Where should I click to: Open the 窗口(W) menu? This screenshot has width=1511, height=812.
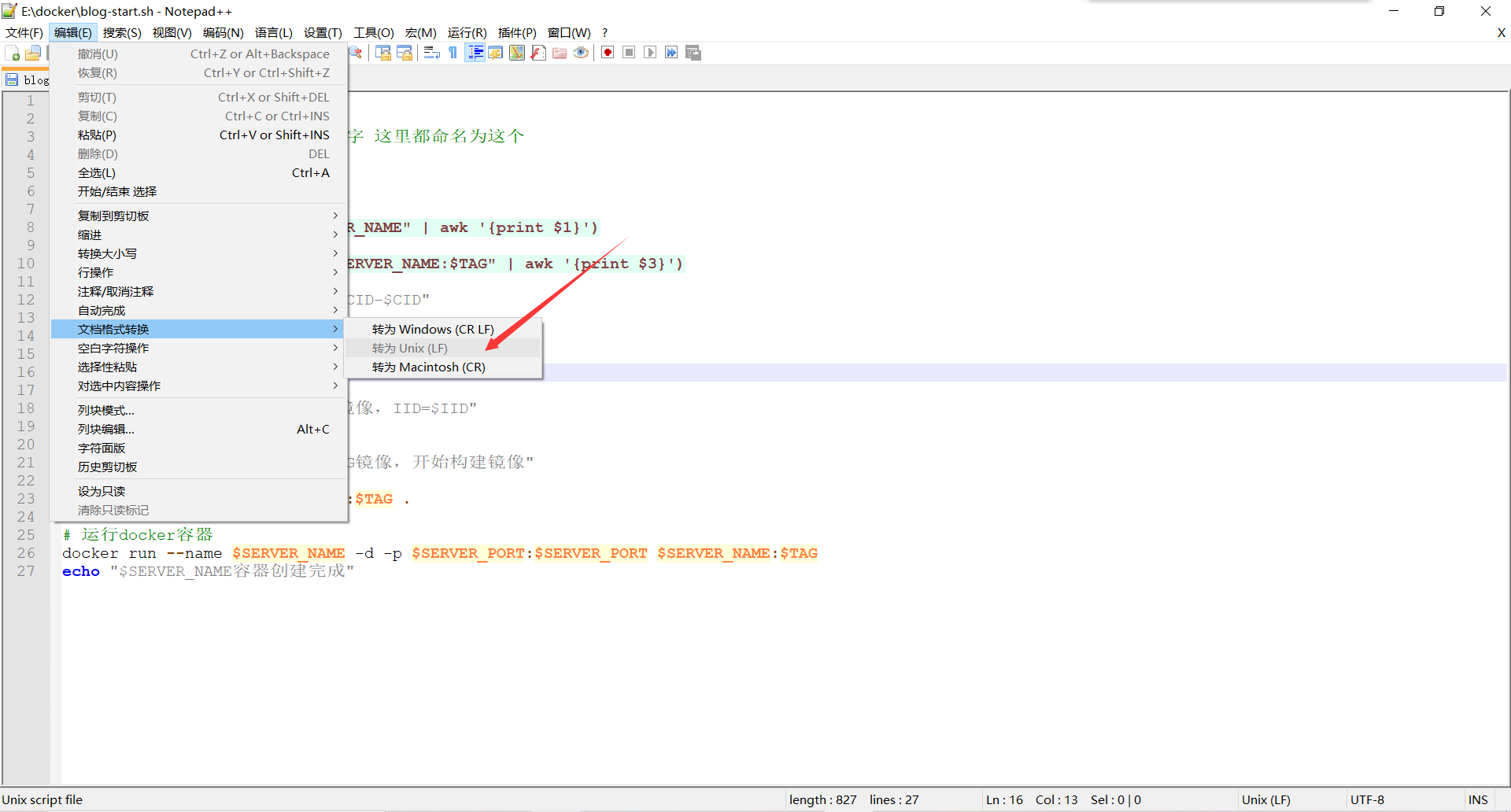click(x=569, y=32)
